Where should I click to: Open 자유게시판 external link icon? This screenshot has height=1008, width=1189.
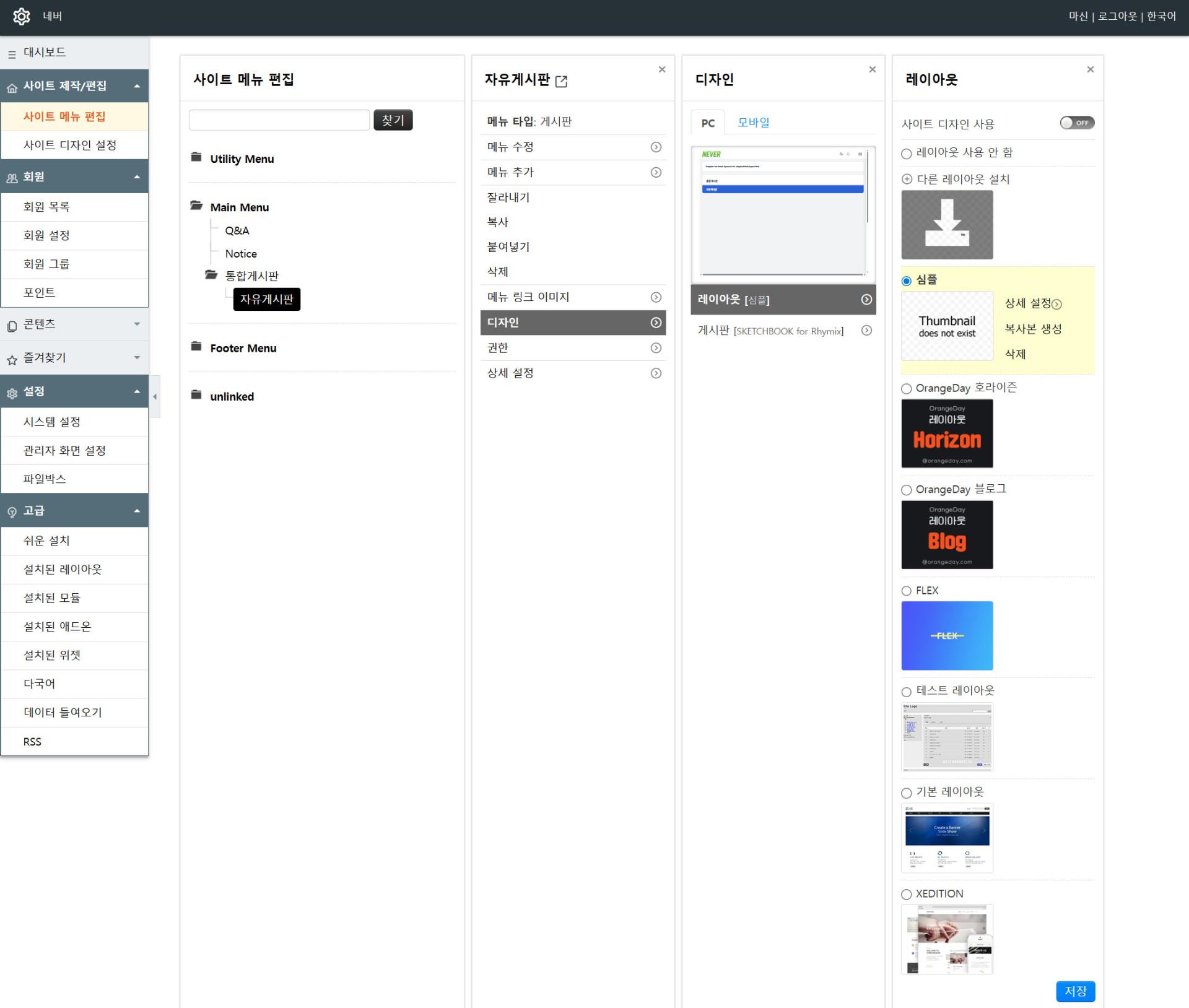coord(561,81)
